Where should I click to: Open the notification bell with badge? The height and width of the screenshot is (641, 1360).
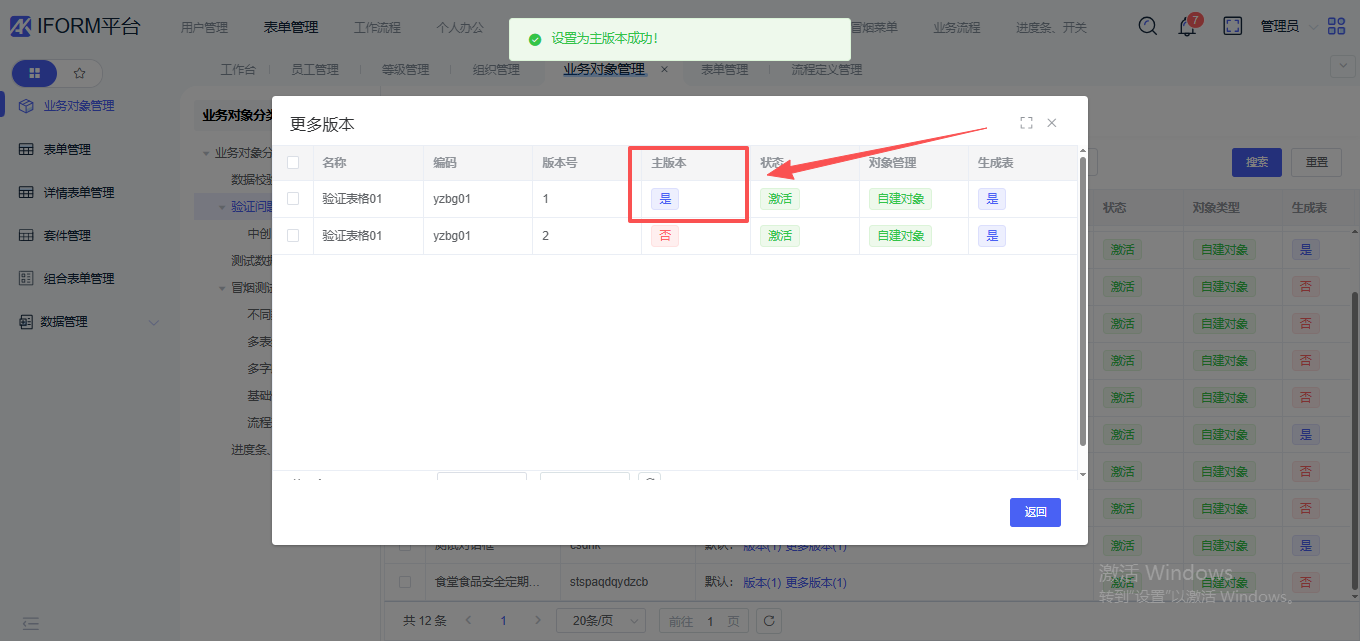[1187, 27]
